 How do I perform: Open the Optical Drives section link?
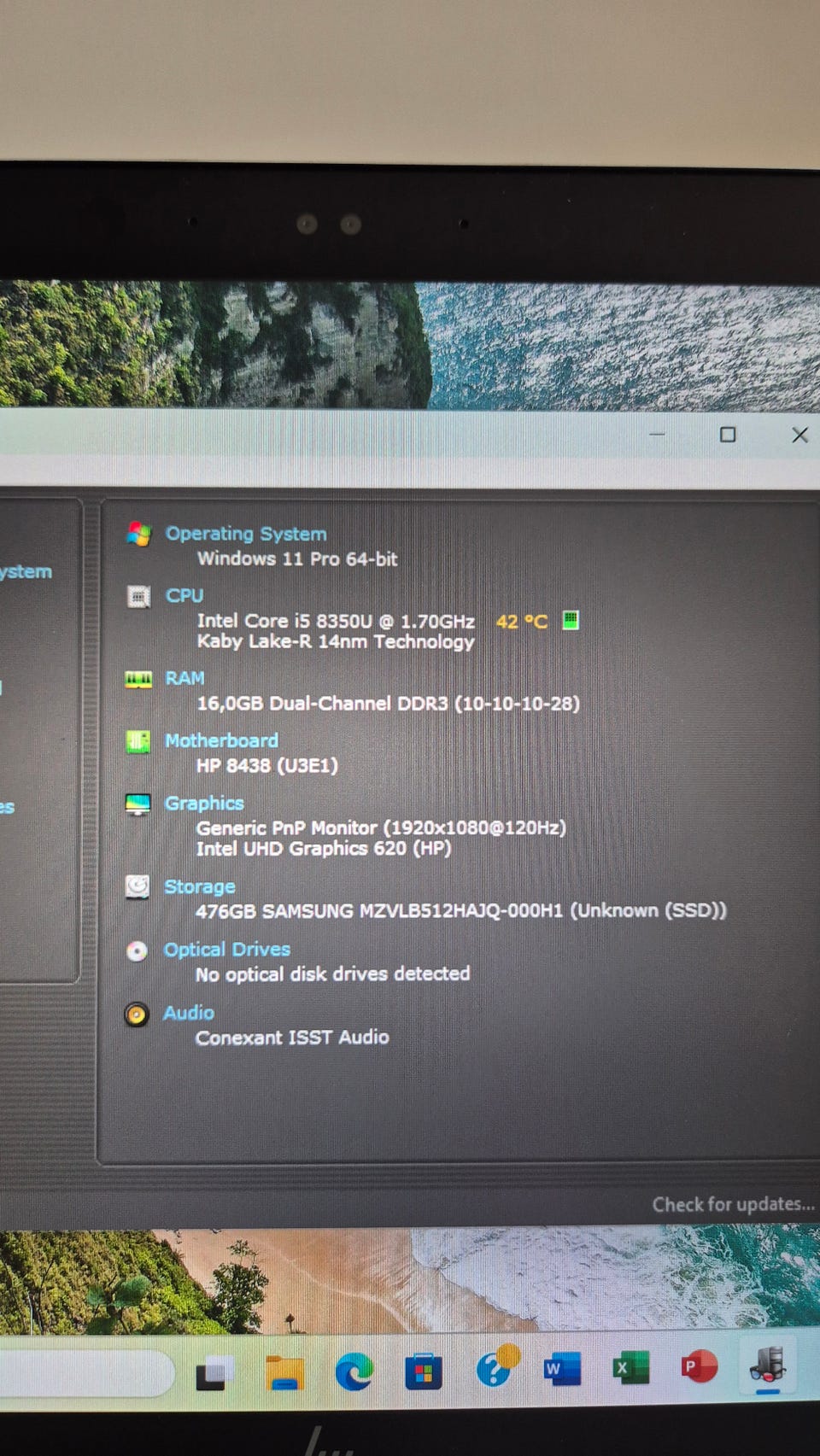(x=227, y=950)
